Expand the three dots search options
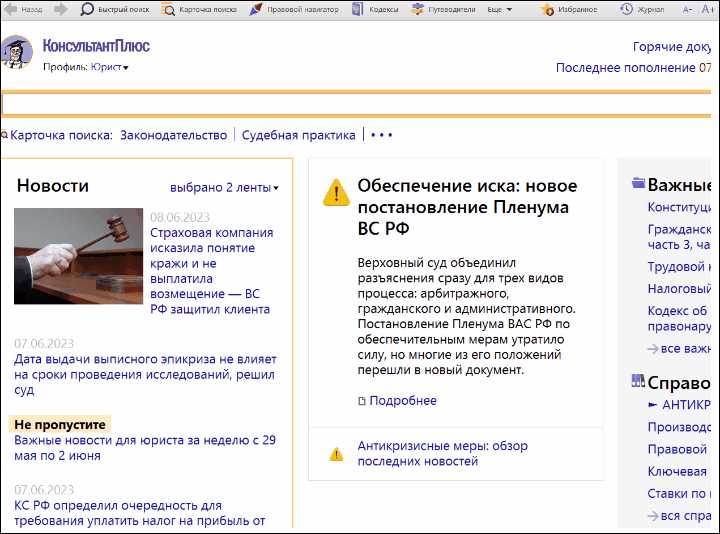This screenshot has width=720, height=534. (382, 135)
